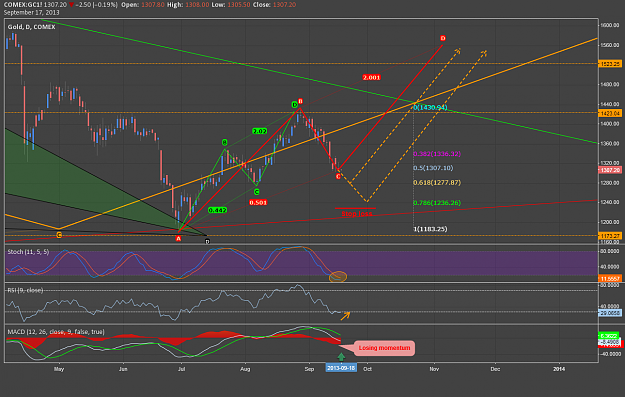Click the red 2.001 ratio label
The width and height of the screenshot is (625, 397).
(371, 77)
